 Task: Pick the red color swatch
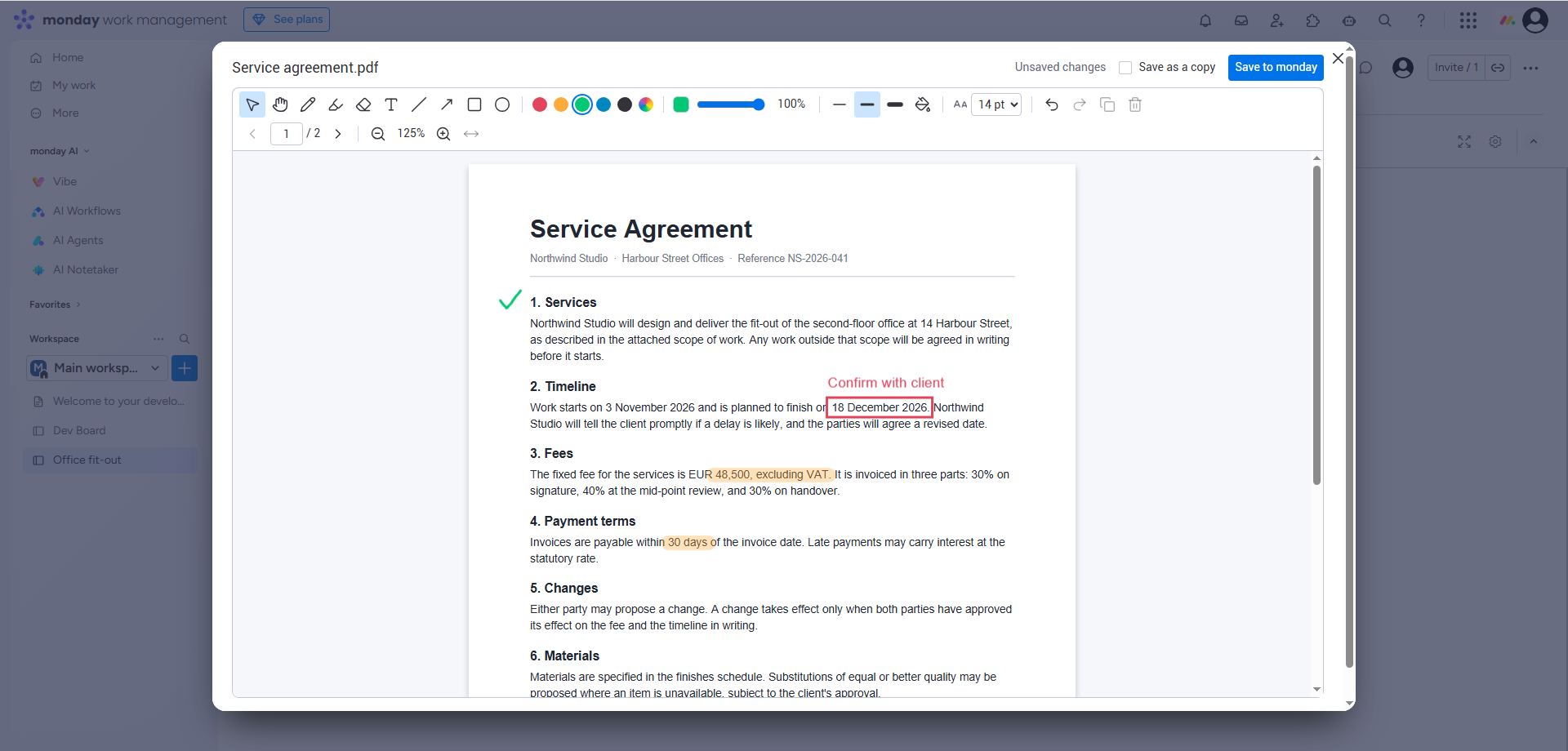540,104
